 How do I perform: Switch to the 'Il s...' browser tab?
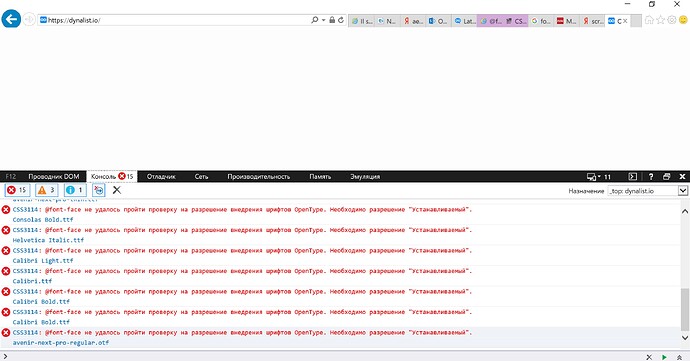click(x=362, y=21)
